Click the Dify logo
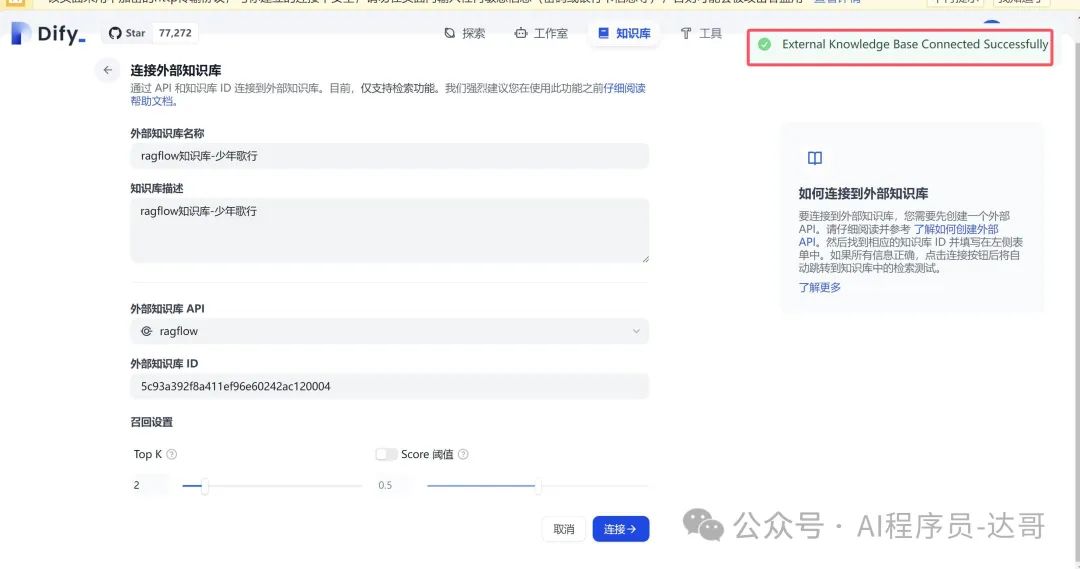The image size is (1080, 569). coord(48,33)
